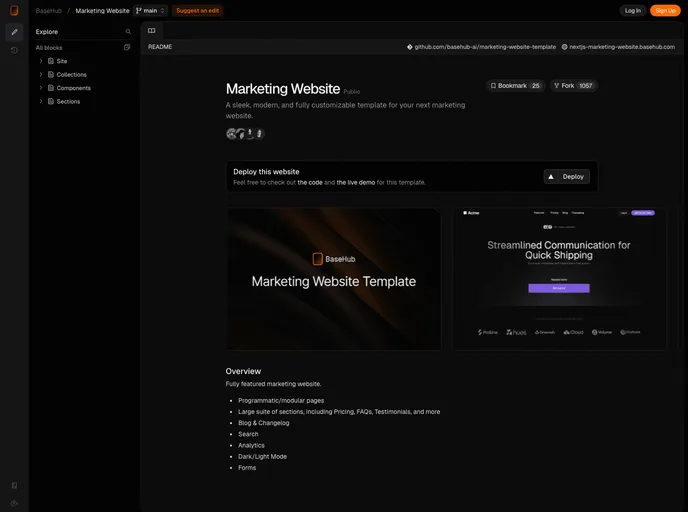This screenshot has width=688, height=512.
Task: Open 'the live demo' link
Action: click(x=355, y=183)
